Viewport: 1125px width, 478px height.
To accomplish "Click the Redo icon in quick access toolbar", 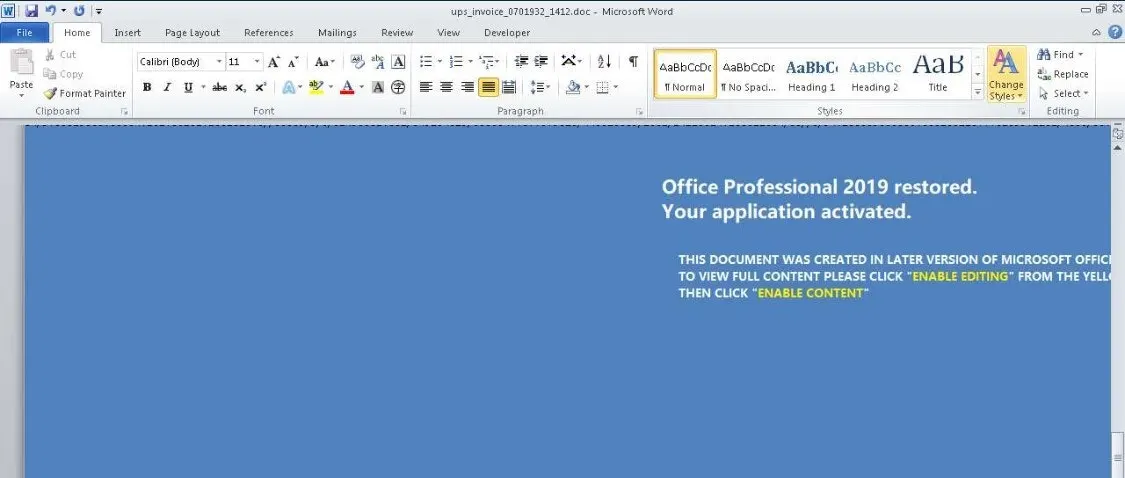I will click(x=79, y=11).
